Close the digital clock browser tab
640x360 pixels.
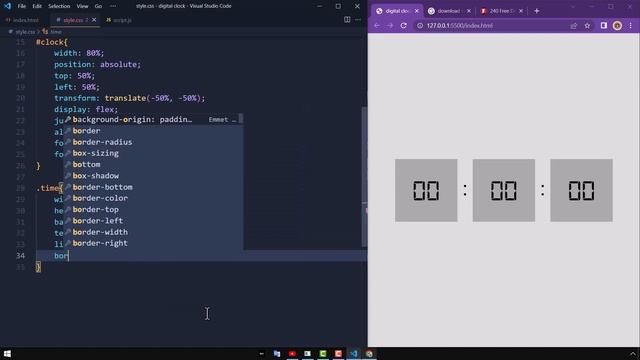coord(417,11)
